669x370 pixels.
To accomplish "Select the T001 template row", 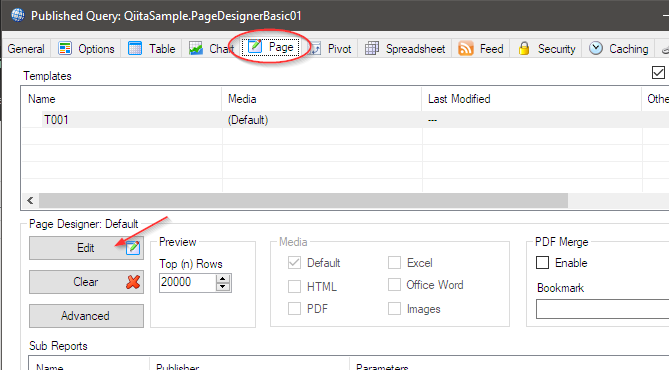I will point(345,119).
